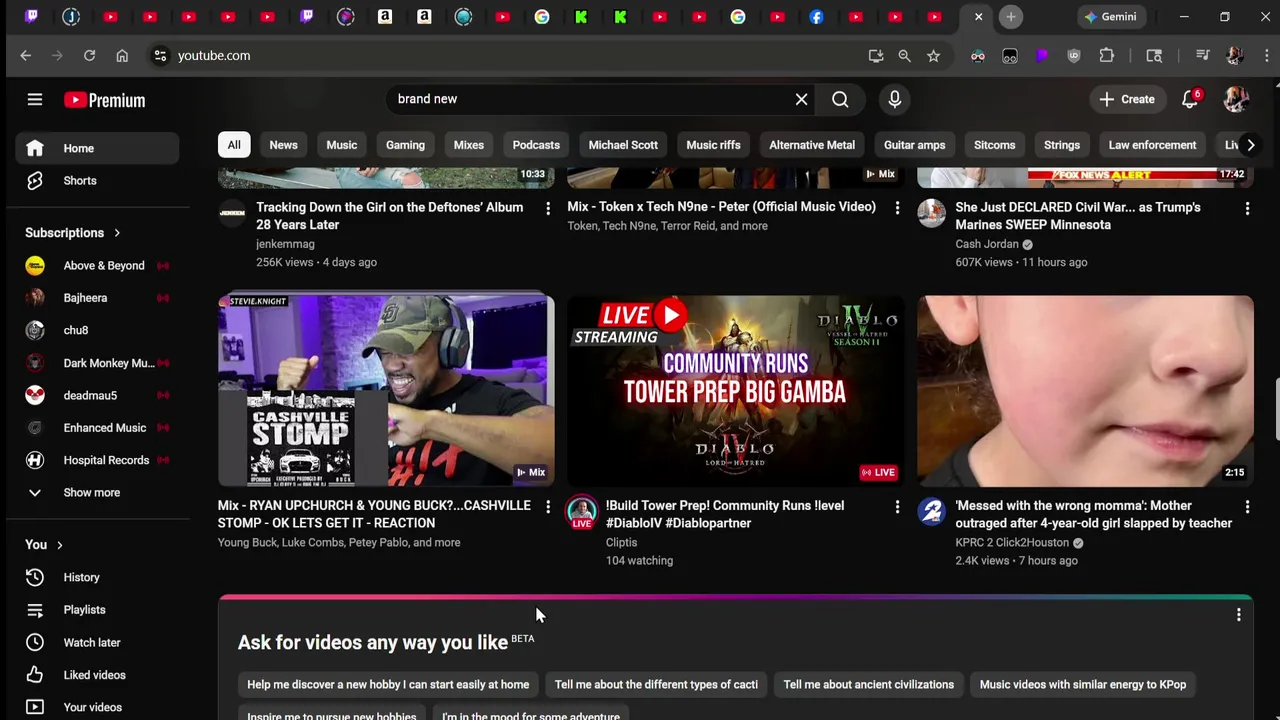This screenshot has height=720, width=1280.
Task: Open Your videos in sidebar
Action: click(97, 707)
